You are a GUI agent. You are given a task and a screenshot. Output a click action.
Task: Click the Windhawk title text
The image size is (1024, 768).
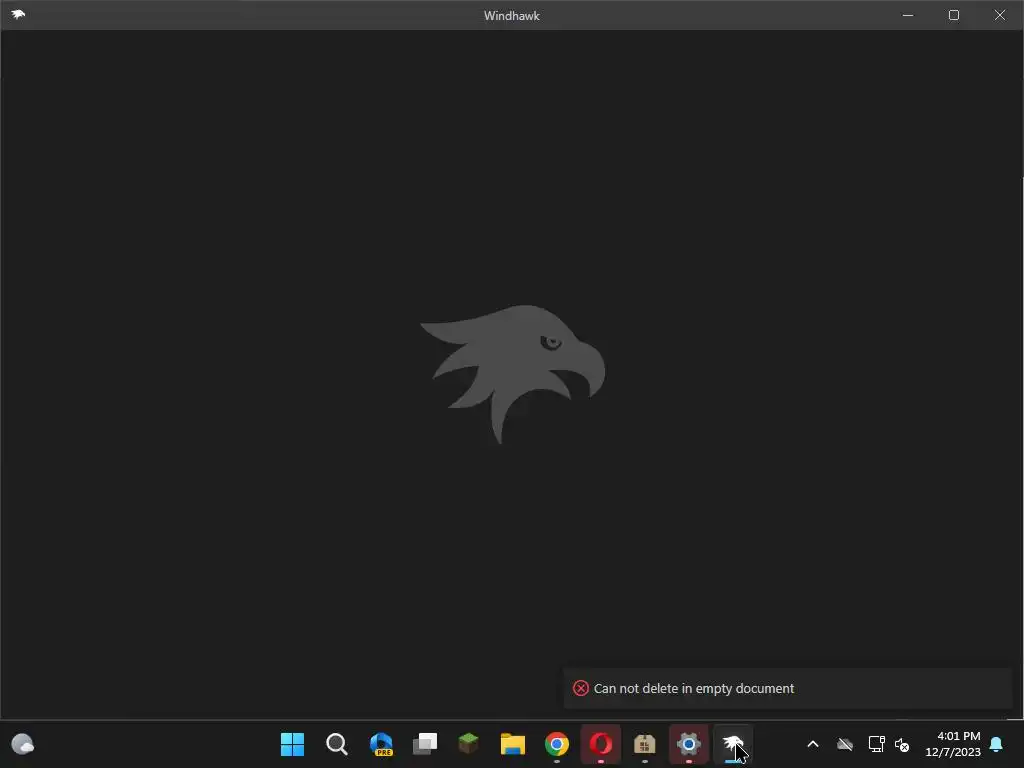tap(512, 16)
